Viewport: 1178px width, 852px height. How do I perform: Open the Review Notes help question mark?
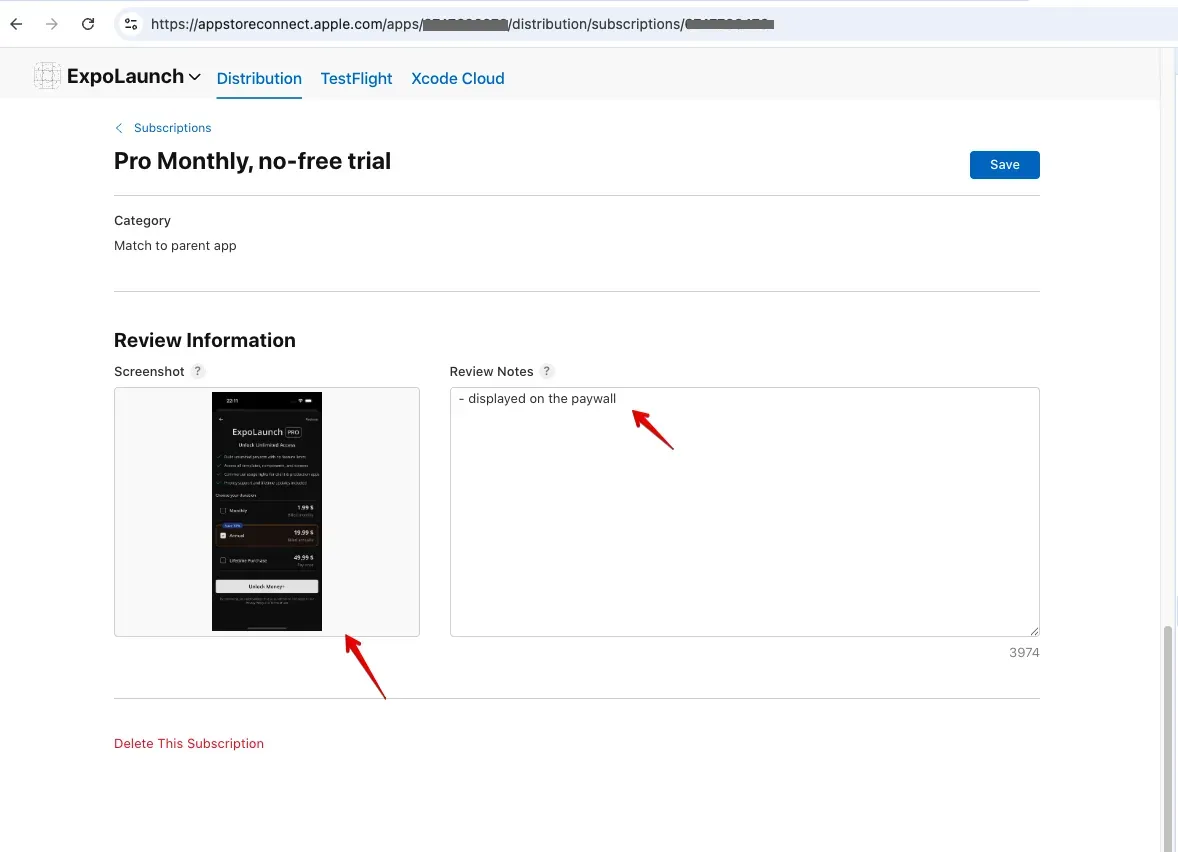pyautogui.click(x=547, y=371)
